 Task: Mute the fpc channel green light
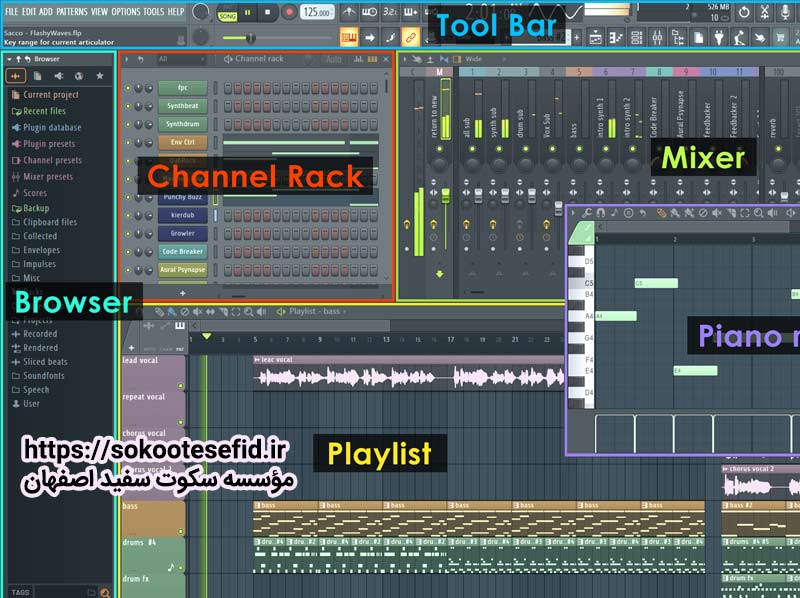(128, 88)
